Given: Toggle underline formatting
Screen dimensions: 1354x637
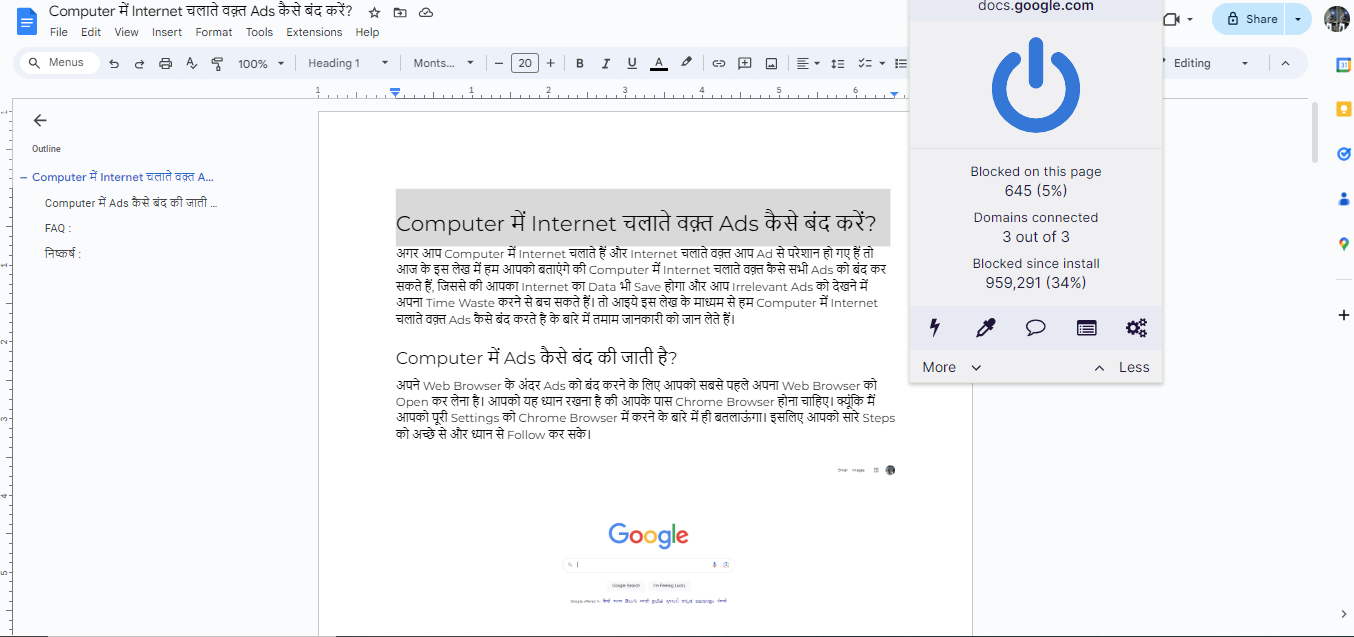Looking at the screenshot, I should 631,63.
